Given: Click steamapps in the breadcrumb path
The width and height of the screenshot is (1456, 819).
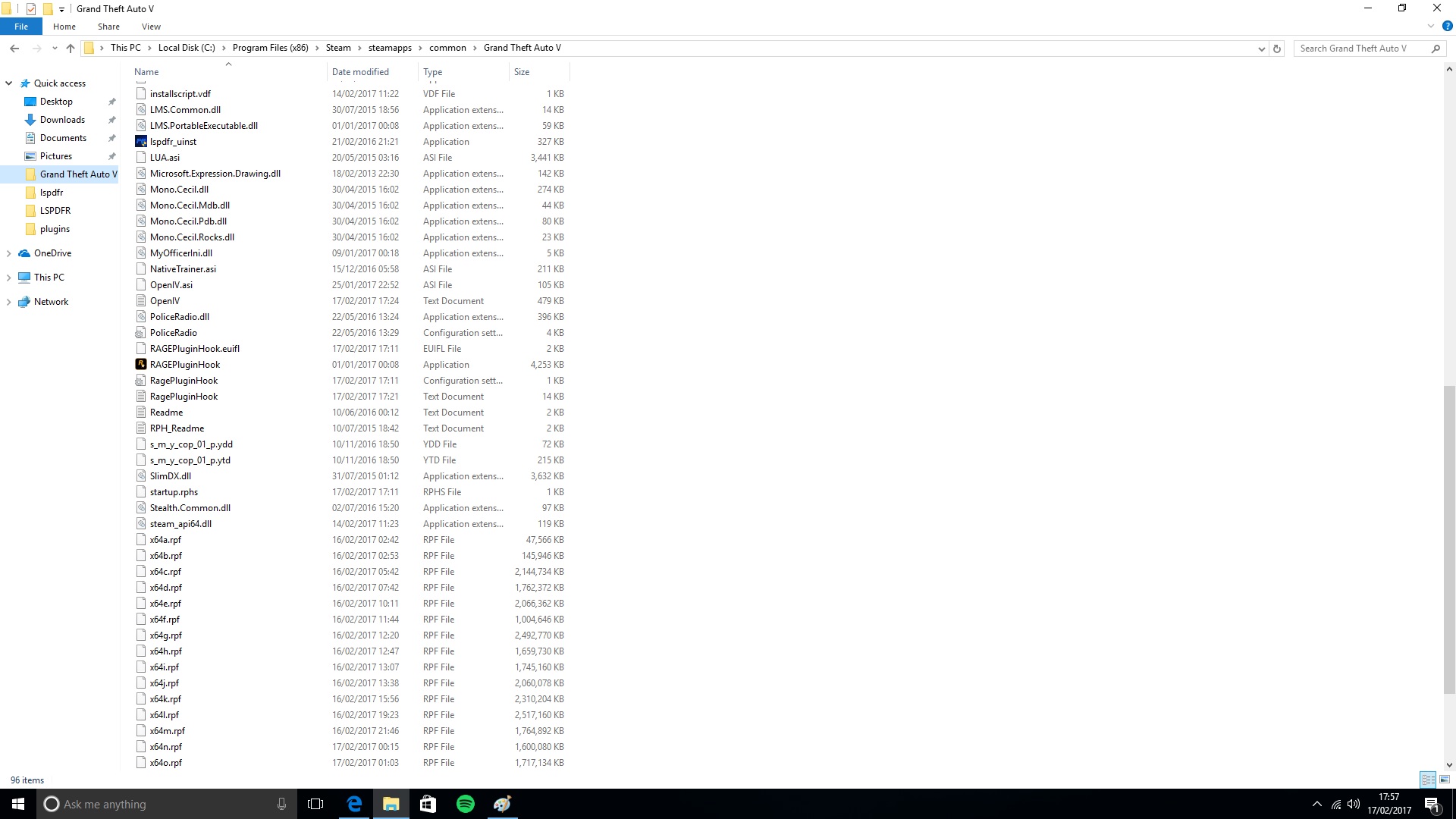Looking at the screenshot, I should point(390,48).
